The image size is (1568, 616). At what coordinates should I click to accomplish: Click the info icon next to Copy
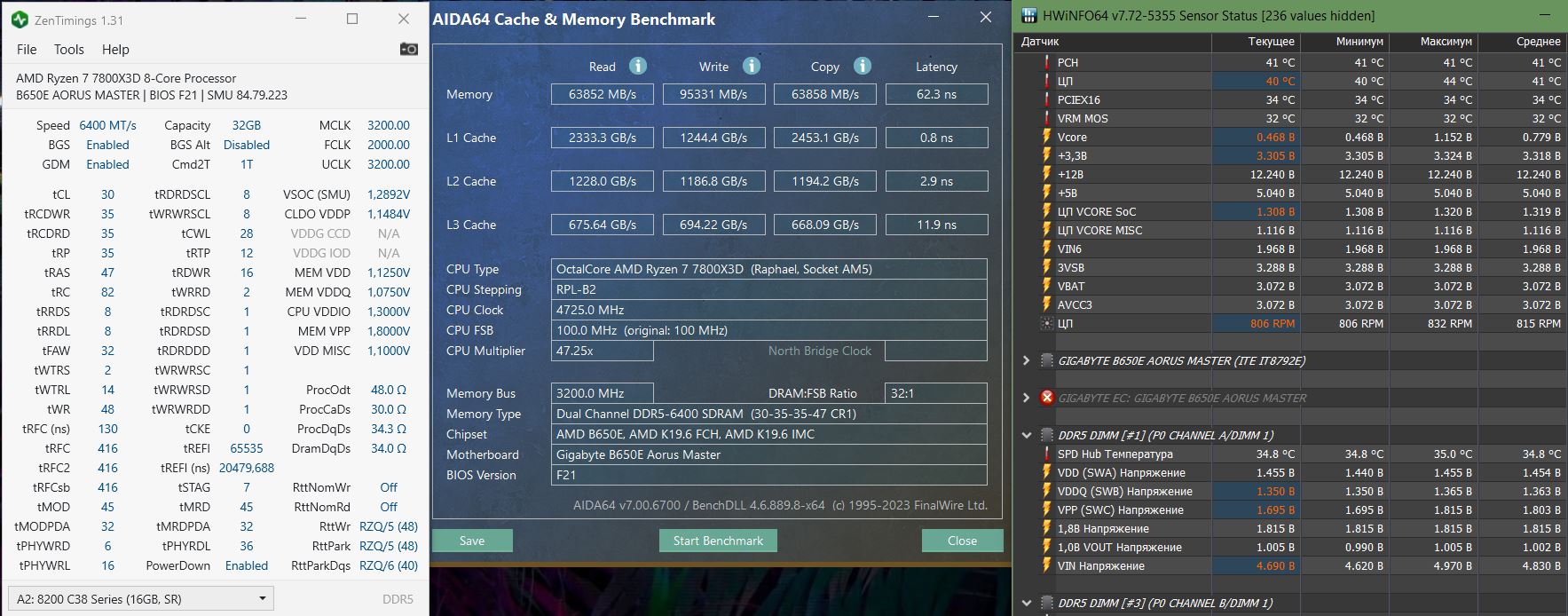coord(862,66)
